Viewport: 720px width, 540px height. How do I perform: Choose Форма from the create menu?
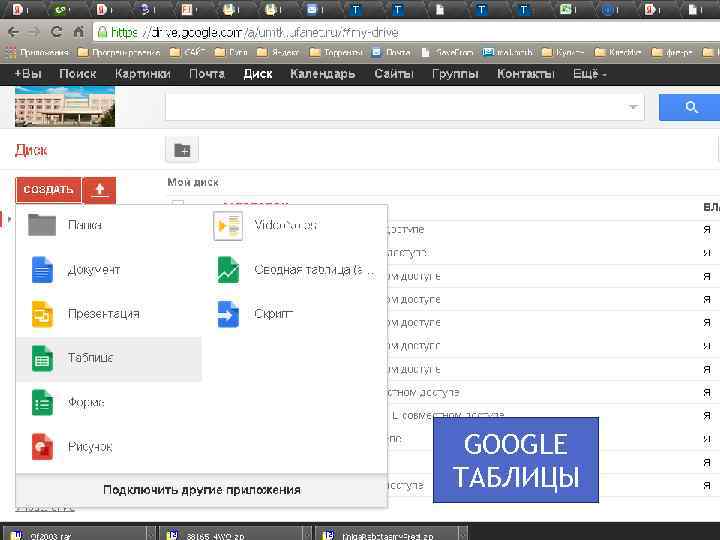(108, 403)
